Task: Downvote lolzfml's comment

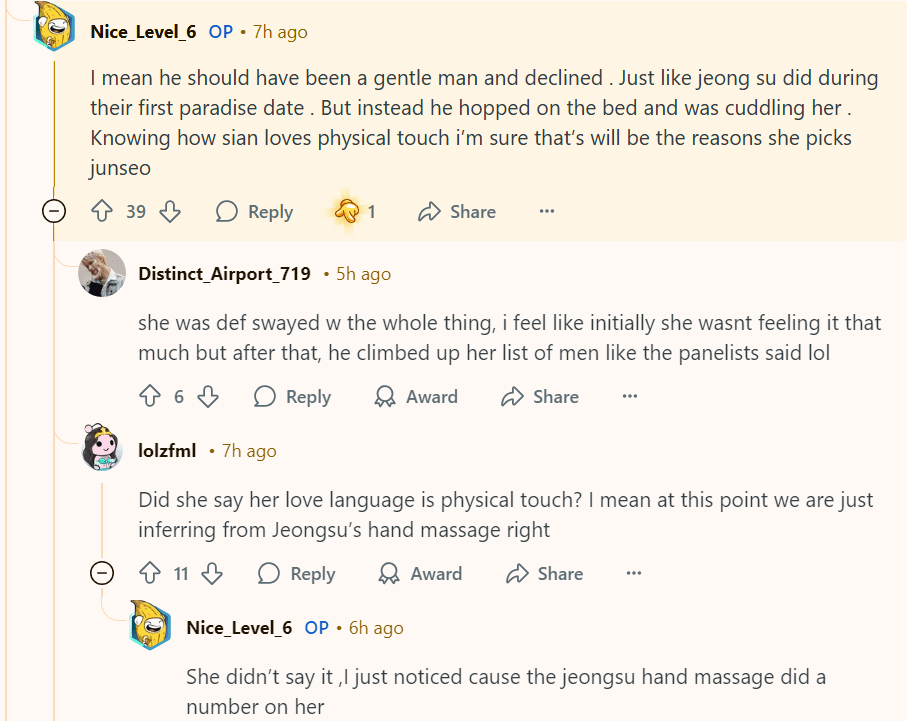Action: [212, 573]
